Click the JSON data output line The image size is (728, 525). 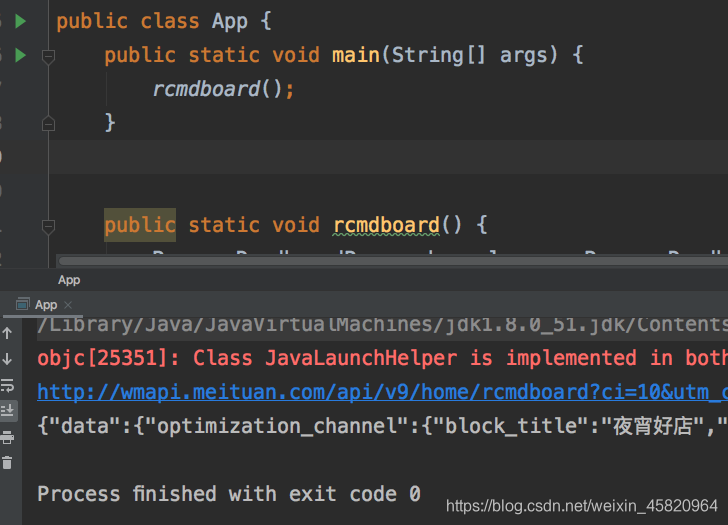[x=383, y=426]
